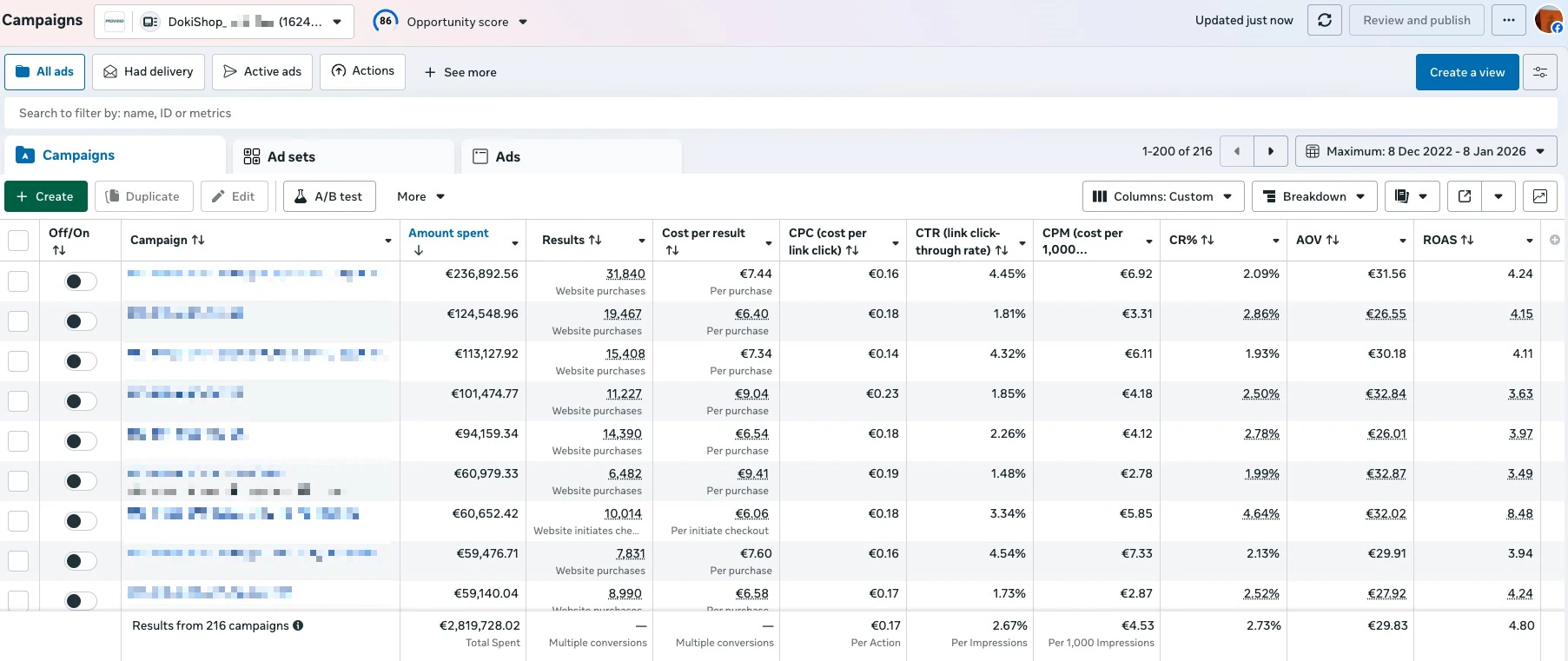This screenshot has width=1568, height=661.
Task: Open the date range Maximum dropdown
Action: (1426, 151)
